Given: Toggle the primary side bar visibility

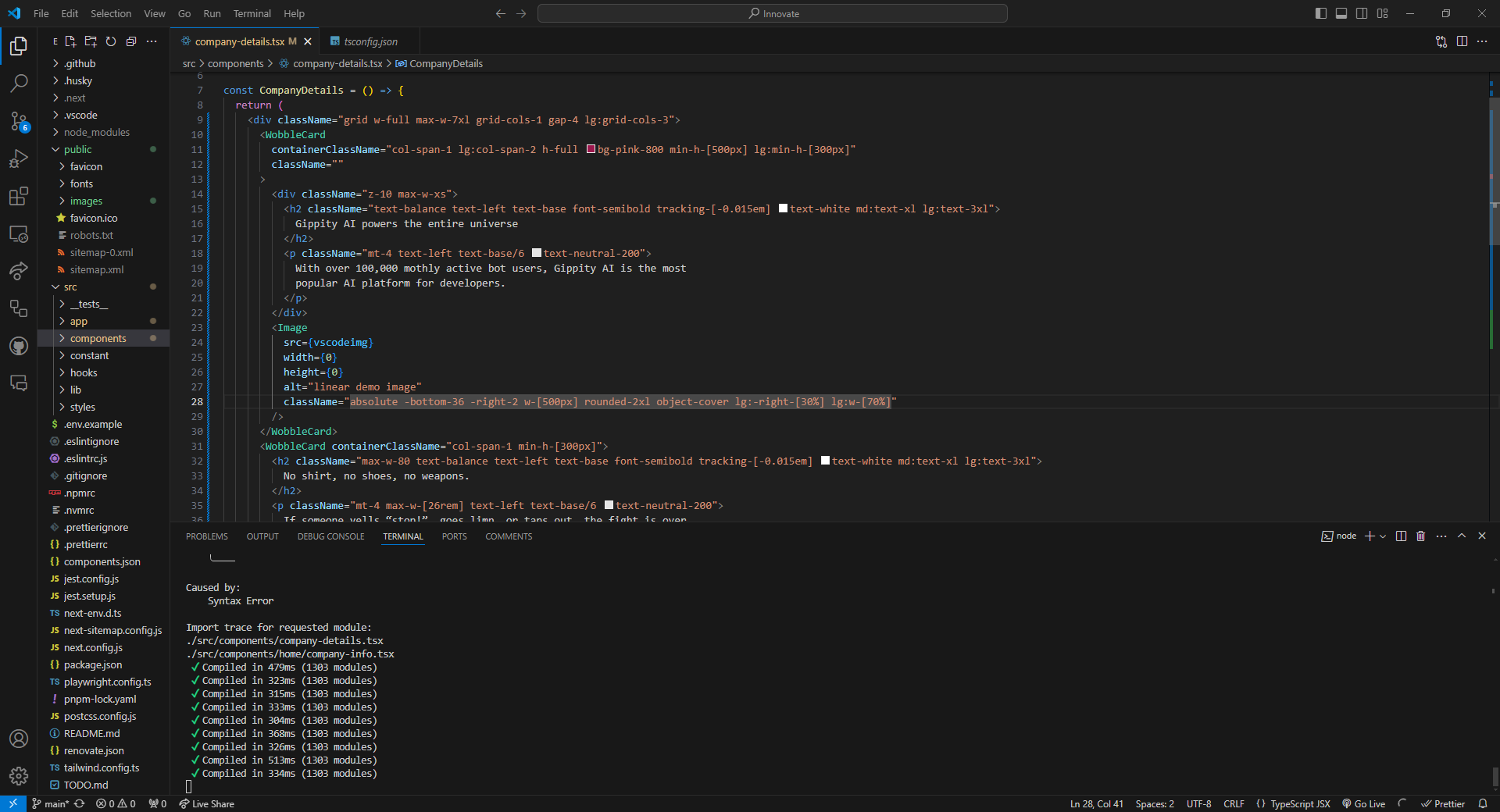Looking at the screenshot, I should coord(1321,13).
